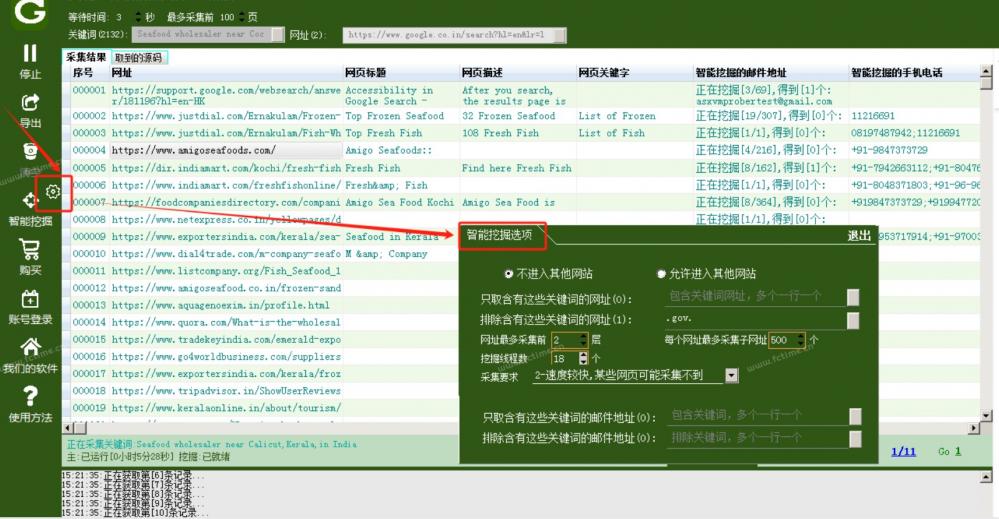Click the 账号登录 account login icon

coord(30,299)
